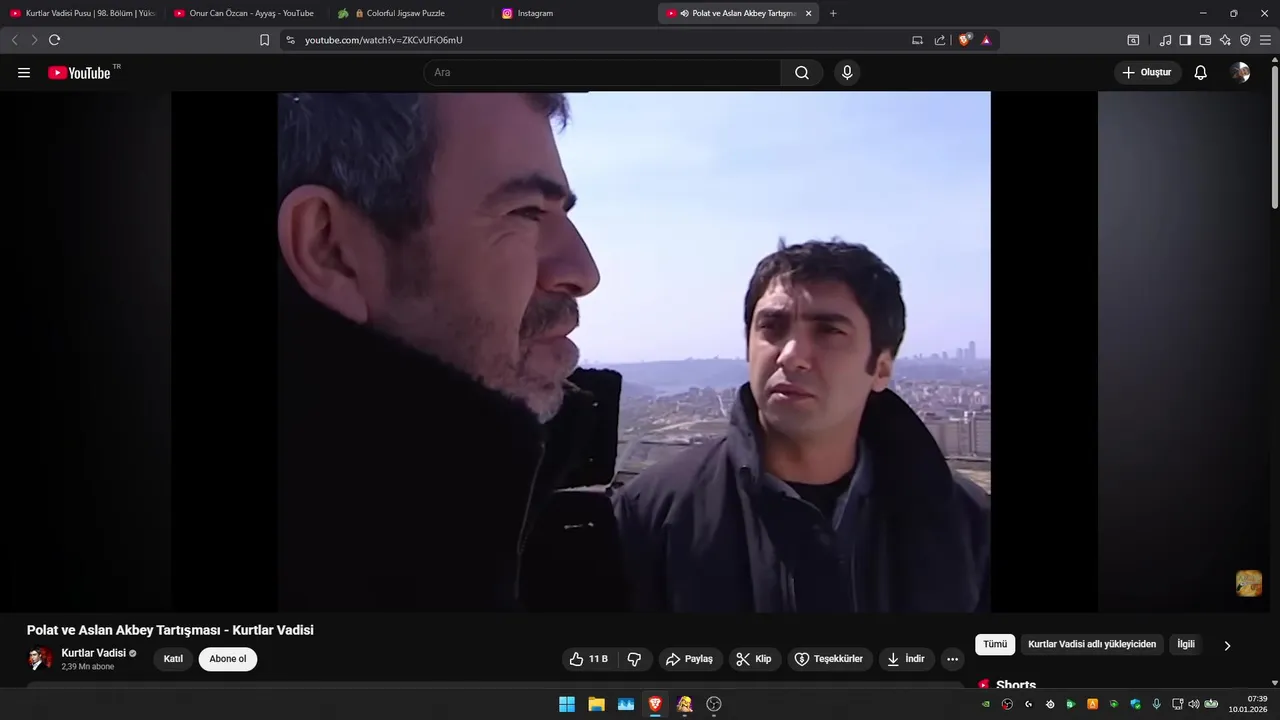
Task: Select the Tümü filter chip
Action: [x=995, y=645]
